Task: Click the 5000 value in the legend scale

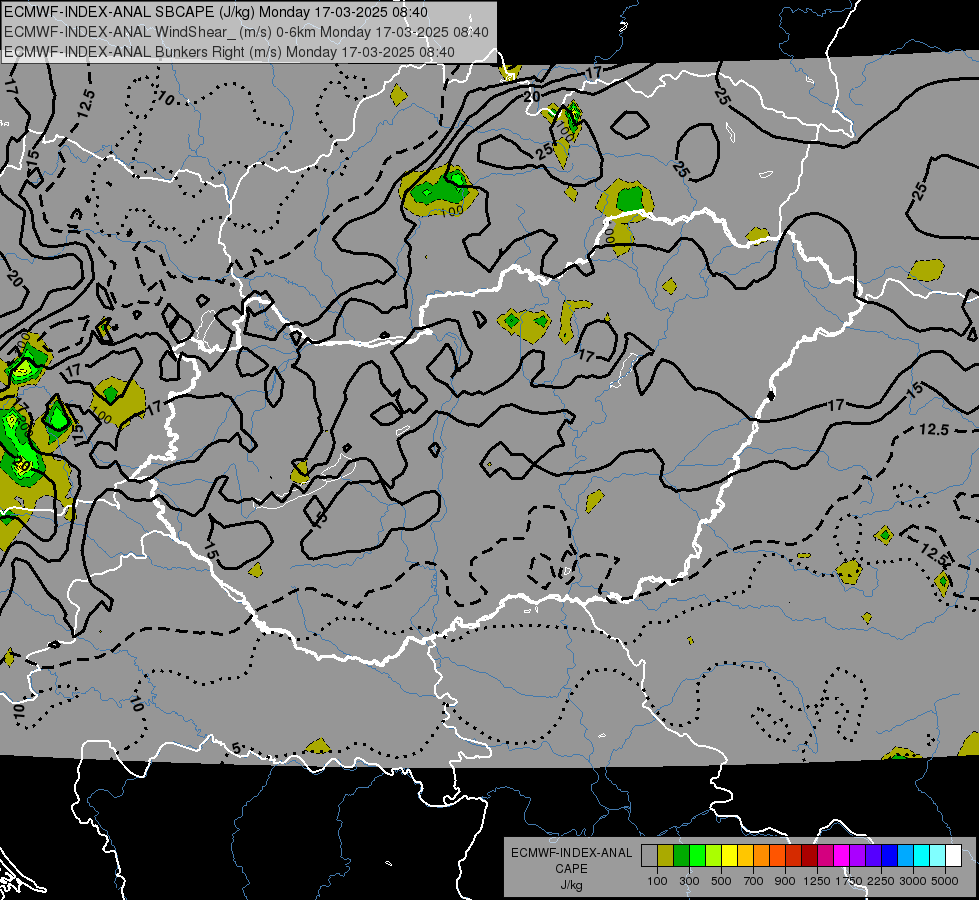Action: (945, 881)
